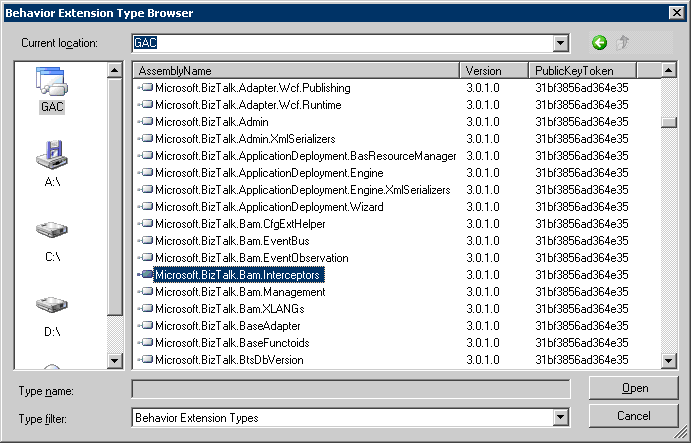Click the Cancel button
Screen dimensions: 691x443
point(633,416)
